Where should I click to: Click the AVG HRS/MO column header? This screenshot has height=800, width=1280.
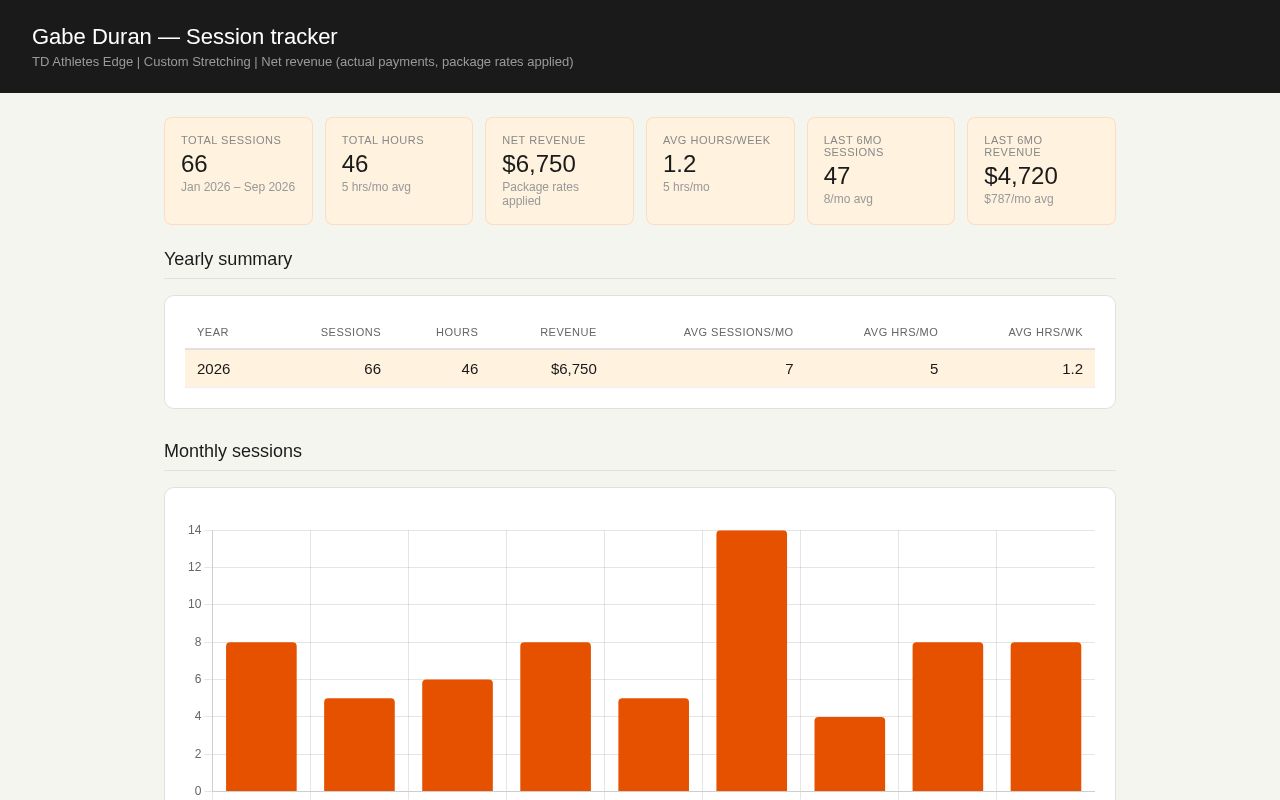901,332
